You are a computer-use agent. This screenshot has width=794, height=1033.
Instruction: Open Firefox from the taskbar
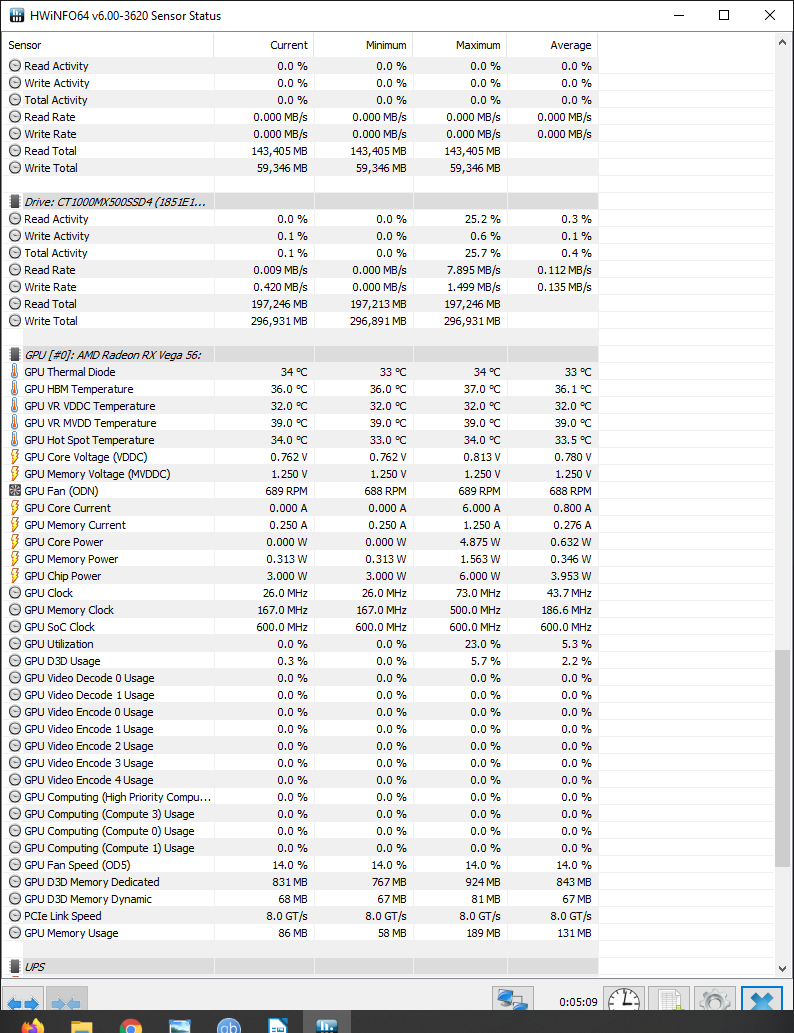tap(33, 1026)
